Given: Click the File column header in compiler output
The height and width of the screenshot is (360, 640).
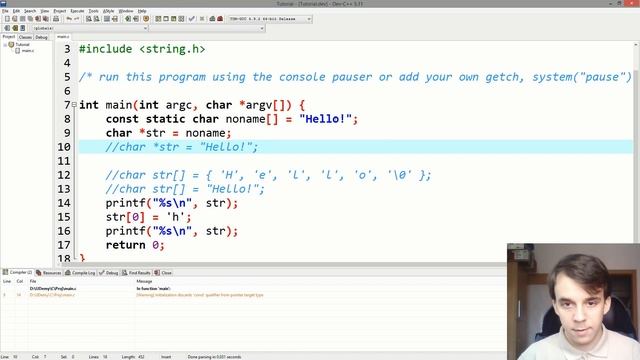Looking at the screenshot, I should point(33,281).
